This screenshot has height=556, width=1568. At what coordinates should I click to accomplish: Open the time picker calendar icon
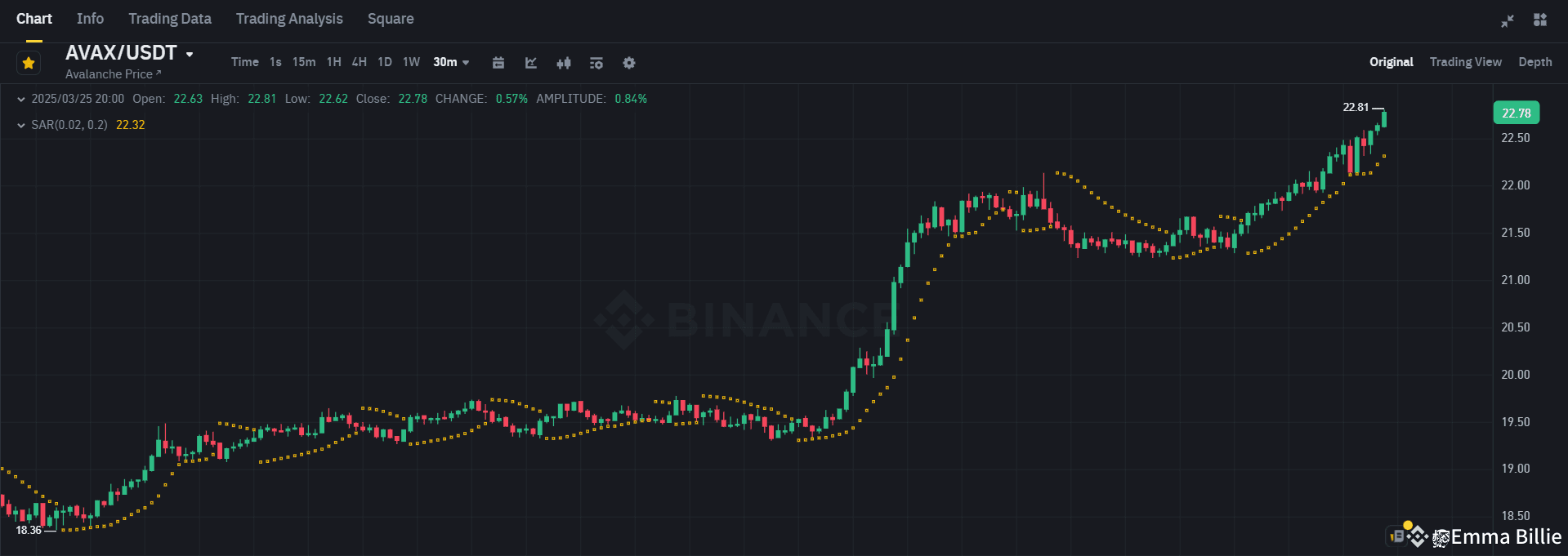[498, 62]
